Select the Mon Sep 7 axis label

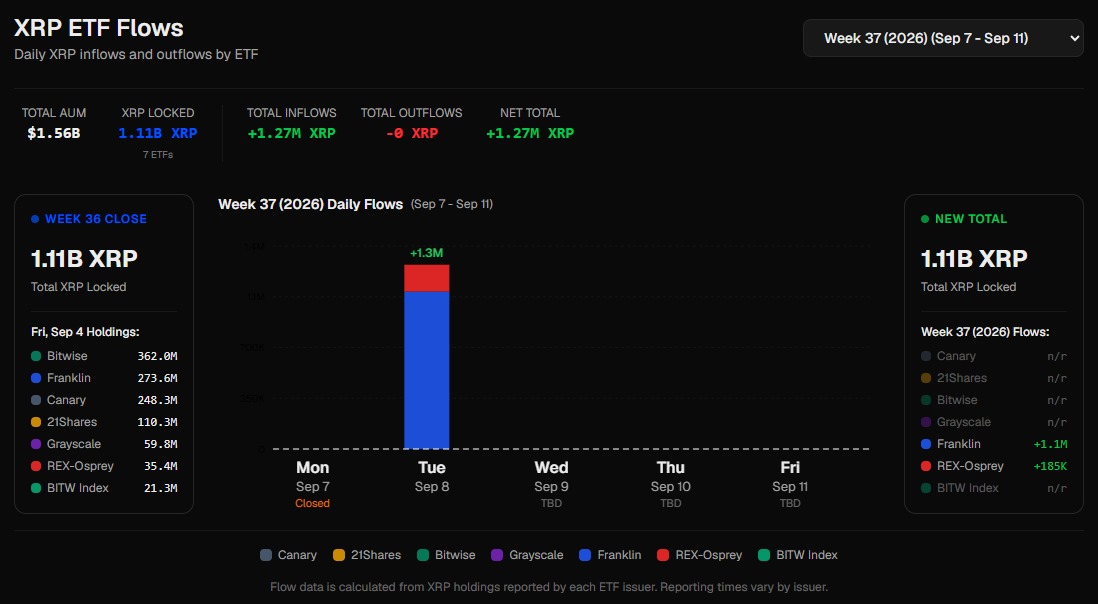click(x=312, y=477)
